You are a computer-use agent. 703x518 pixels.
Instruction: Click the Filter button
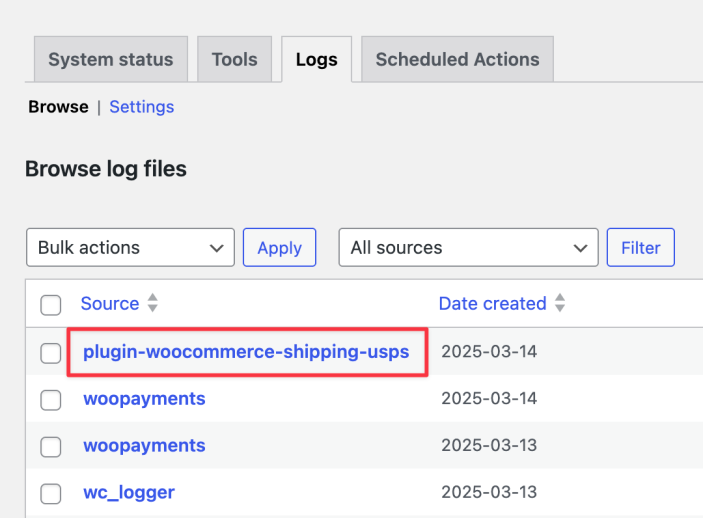tap(640, 248)
